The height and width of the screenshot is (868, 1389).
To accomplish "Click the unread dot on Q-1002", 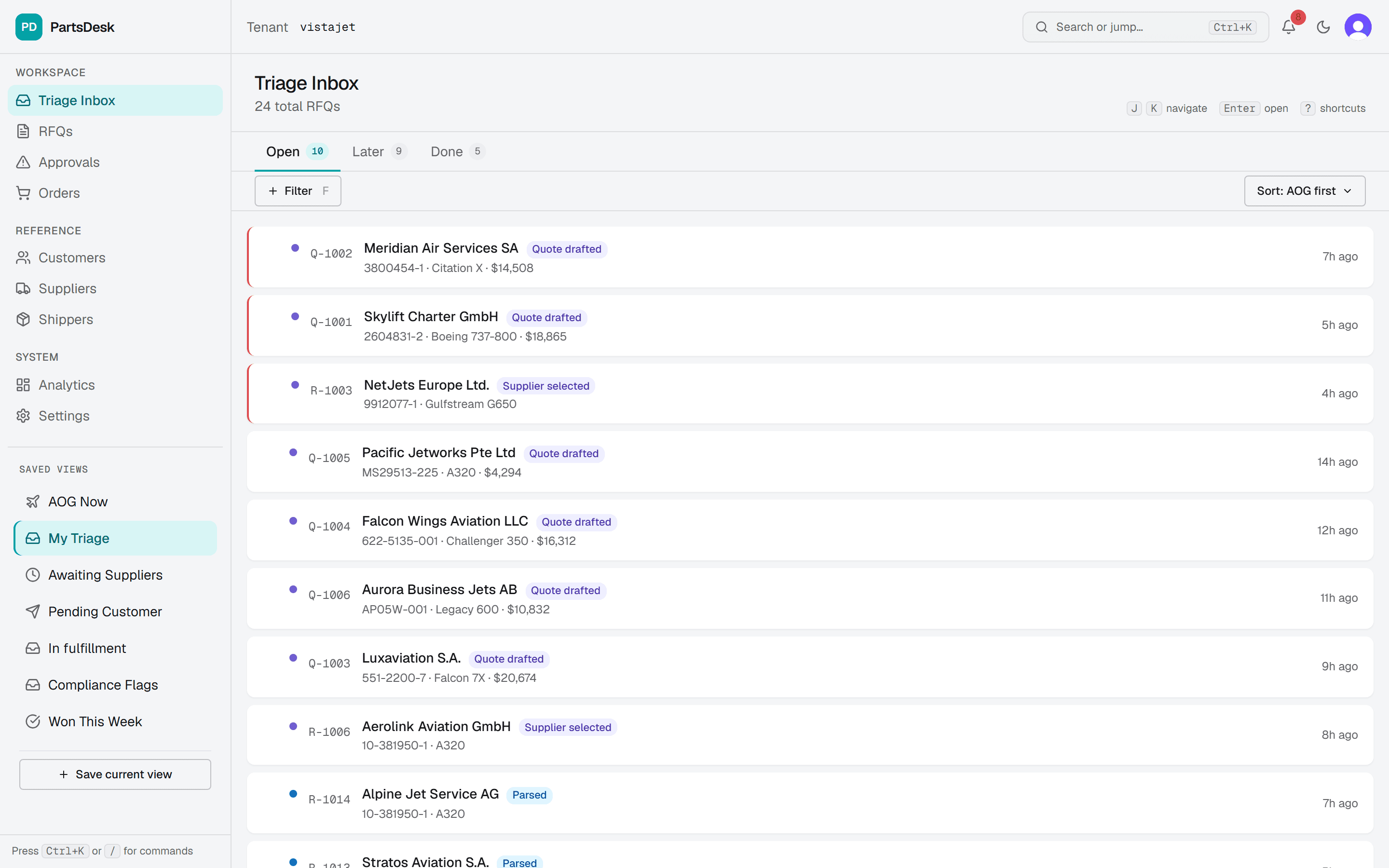I will (295, 248).
